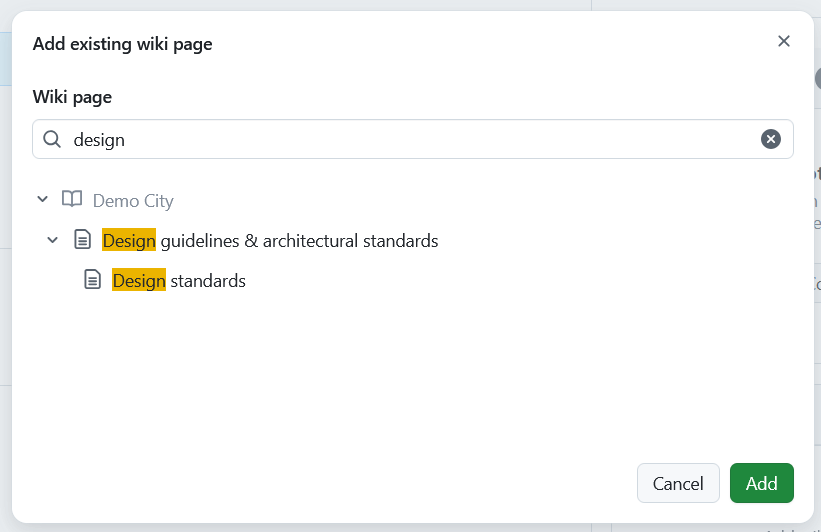Click page icon beside Design standards
The width and height of the screenshot is (821, 532).
[x=93, y=280]
